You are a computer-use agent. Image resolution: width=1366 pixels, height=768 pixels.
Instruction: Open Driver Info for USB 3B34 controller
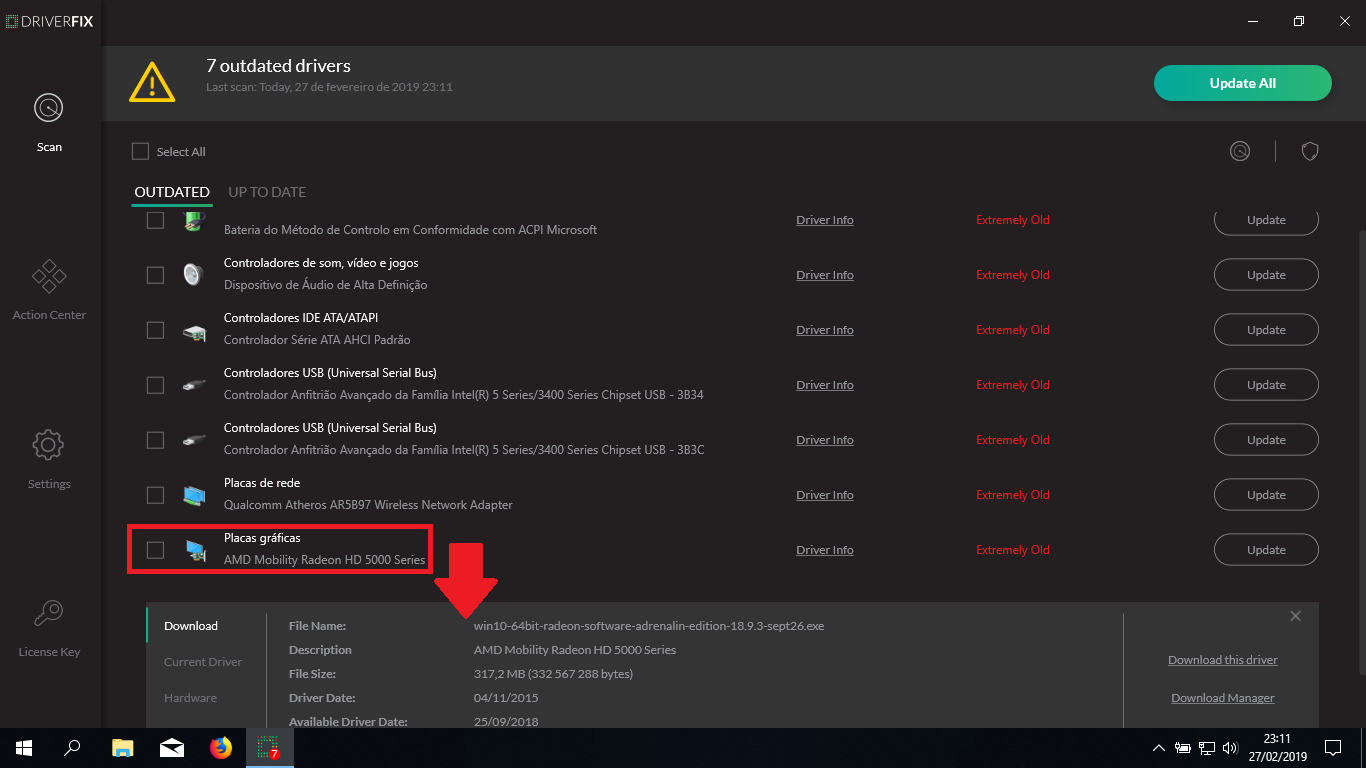click(825, 385)
